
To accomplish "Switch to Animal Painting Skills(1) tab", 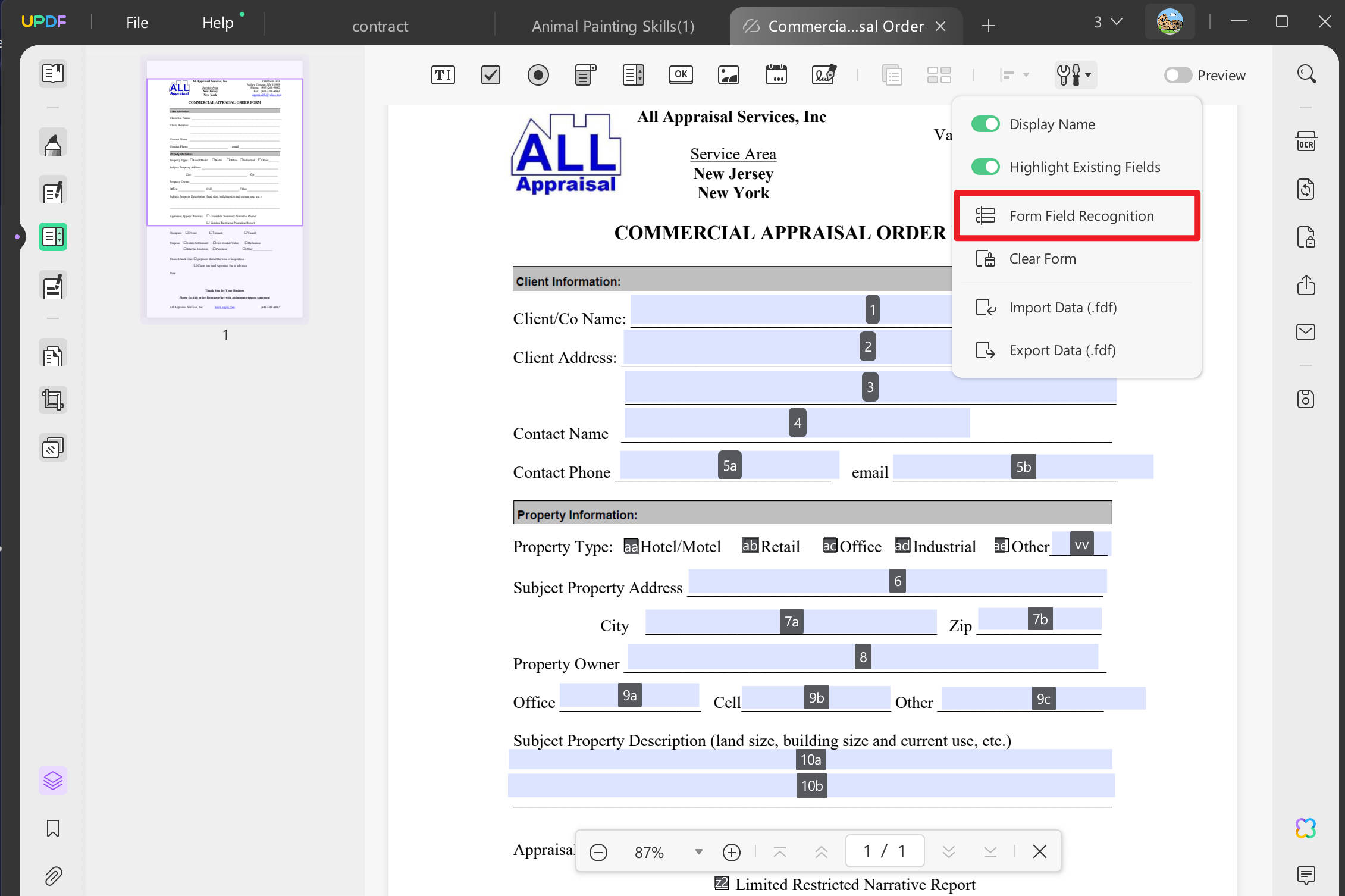I will 613,26.
